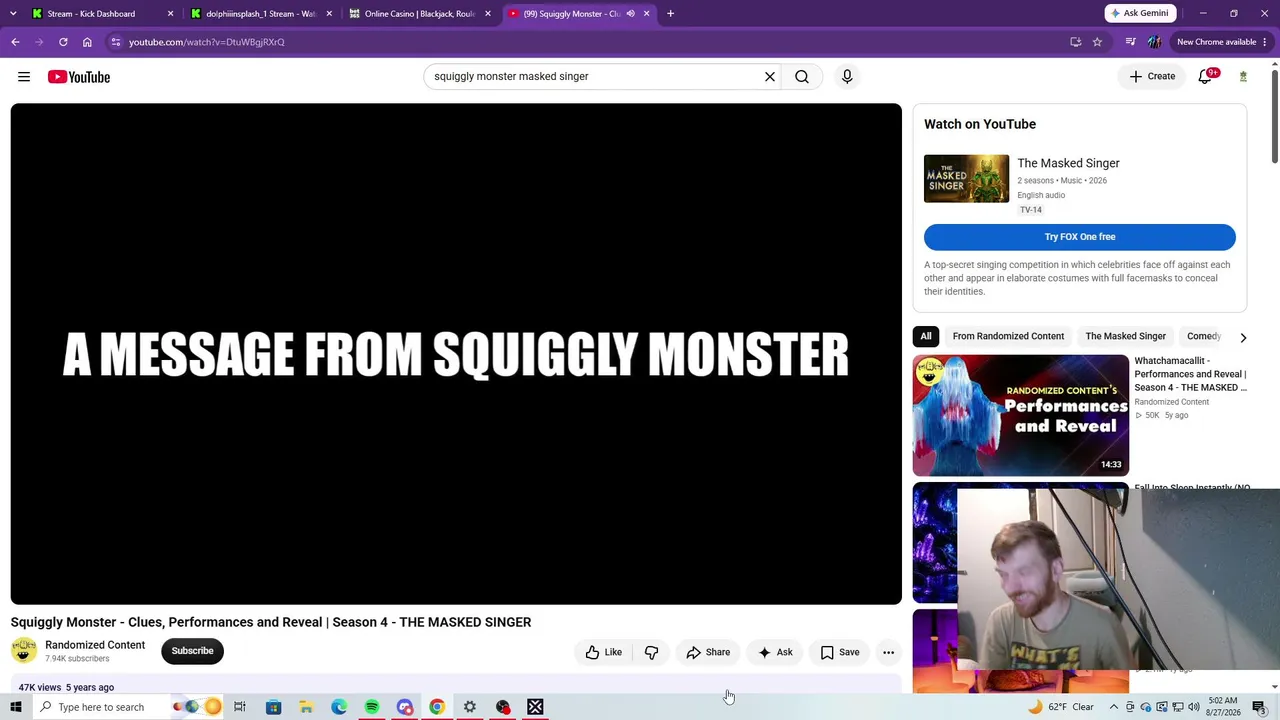
Task: Open the Chrome tab search dropdown
Action: click(14, 14)
